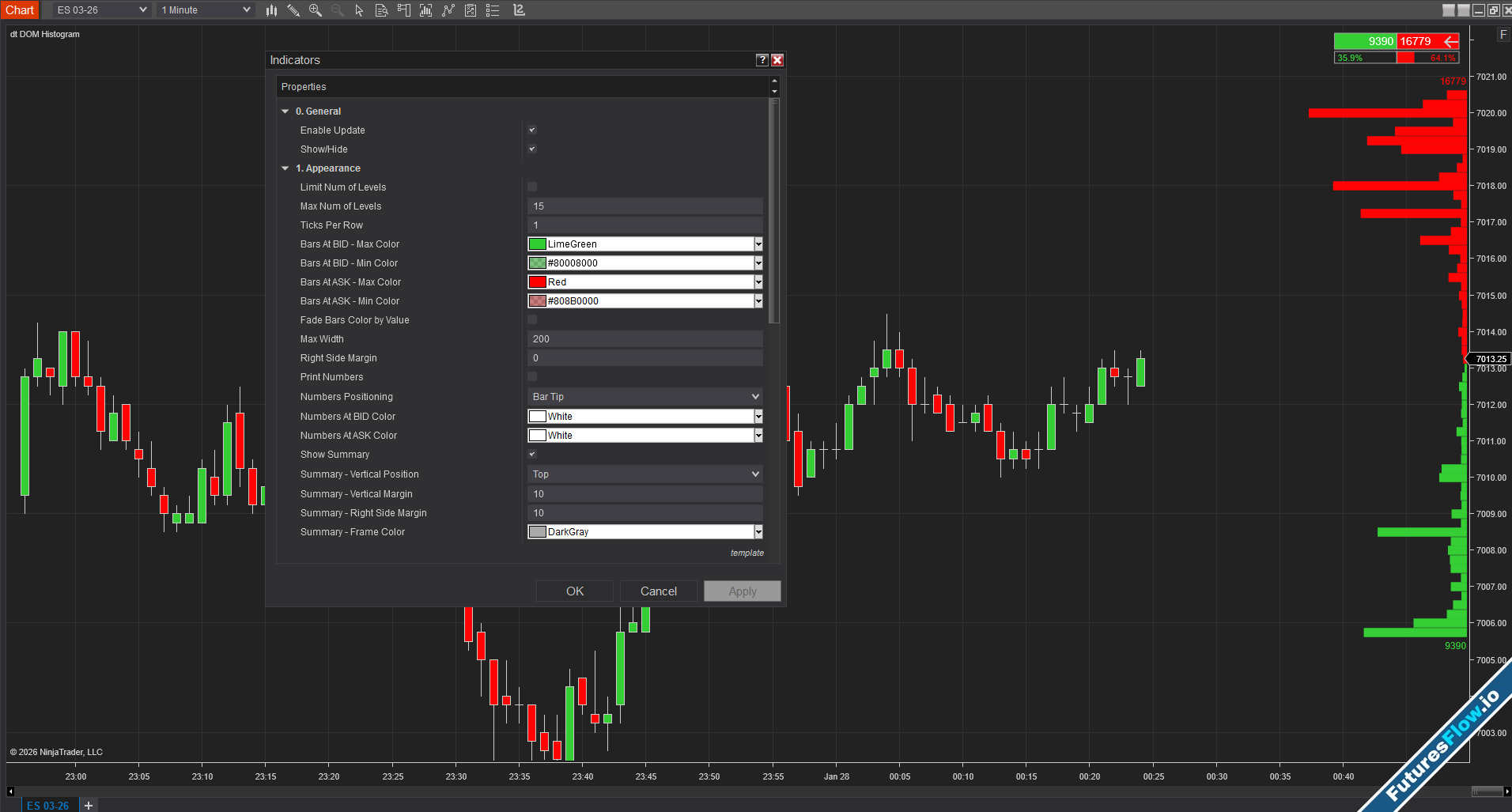The height and width of the screenshot is (812, 1512).
Task: Open the Data Box icon
Action: (x=381, y=10)
